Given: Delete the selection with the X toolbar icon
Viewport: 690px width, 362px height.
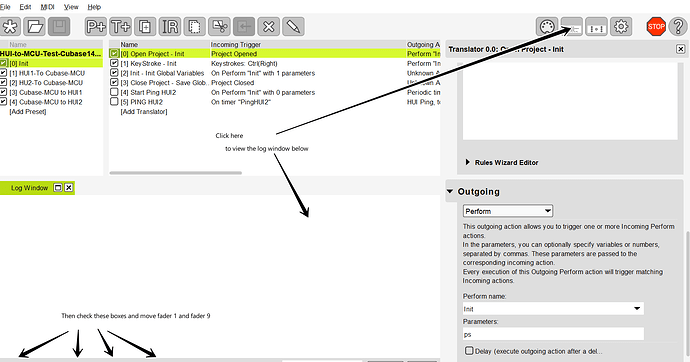Looking at the screenshot, I should pyautogui.click(x=268, y=27).
